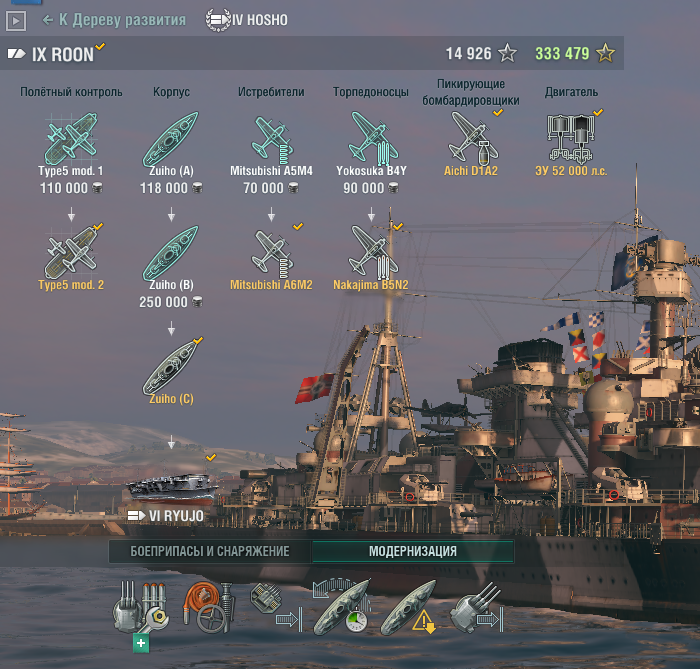Open previous ship IV HOSHO

point(247,20)
